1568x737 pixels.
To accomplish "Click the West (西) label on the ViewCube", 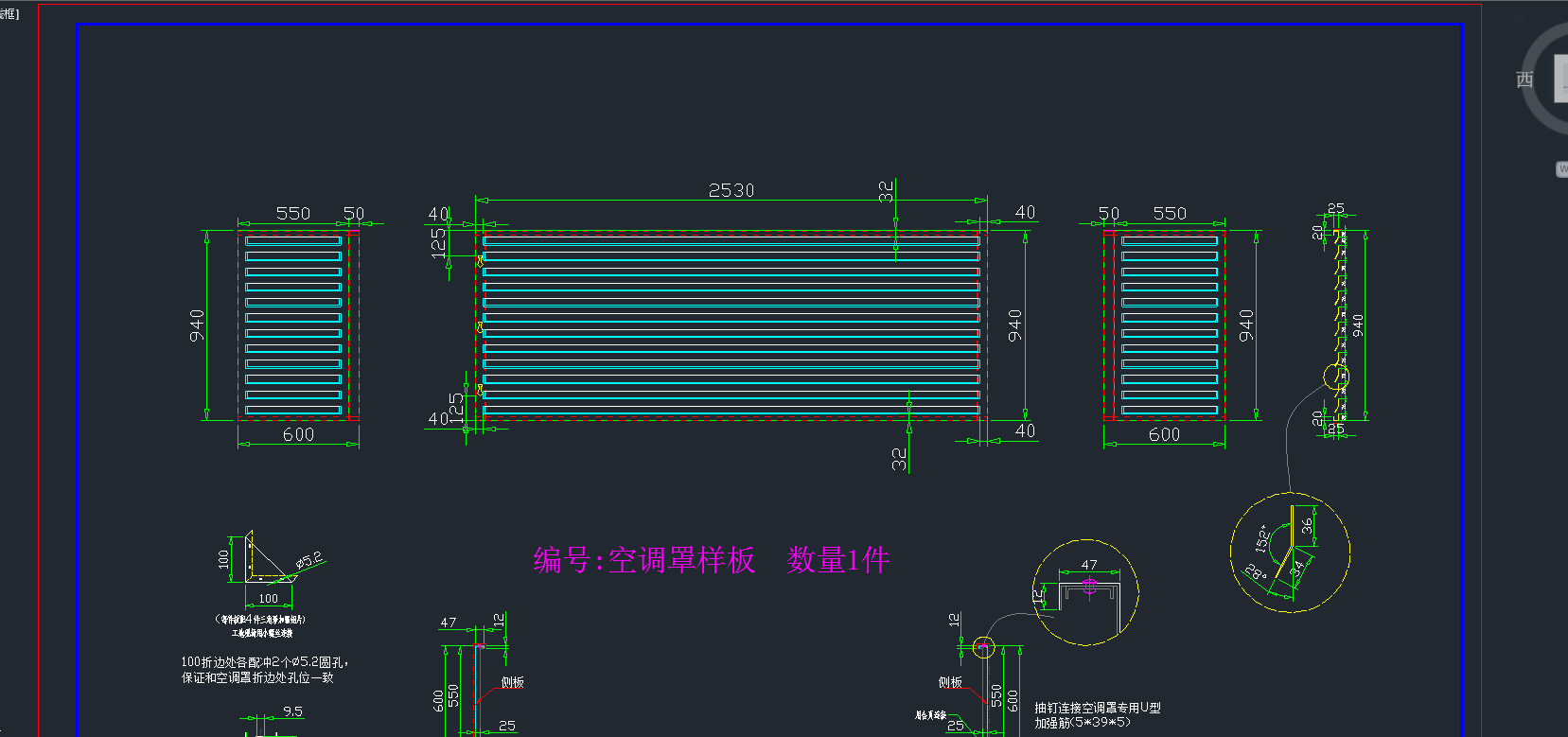I will (x=1524, y=80).
